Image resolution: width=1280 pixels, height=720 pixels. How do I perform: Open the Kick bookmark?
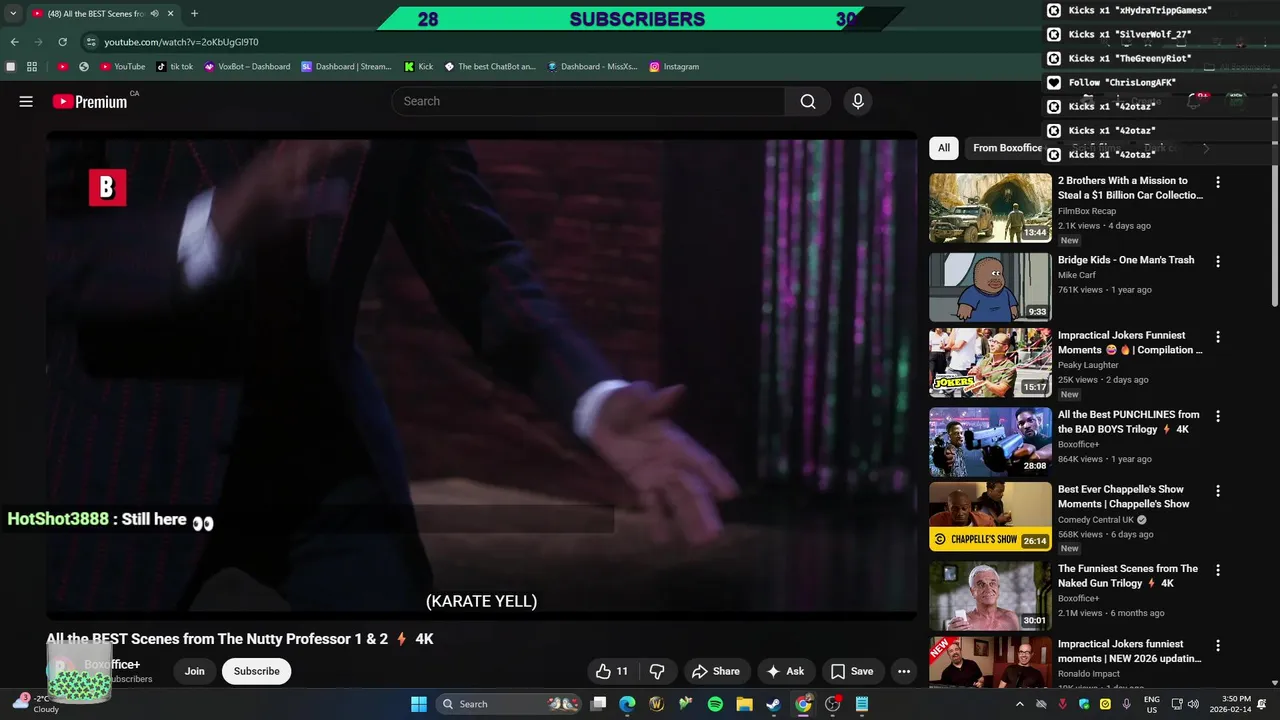click(418, 67)
